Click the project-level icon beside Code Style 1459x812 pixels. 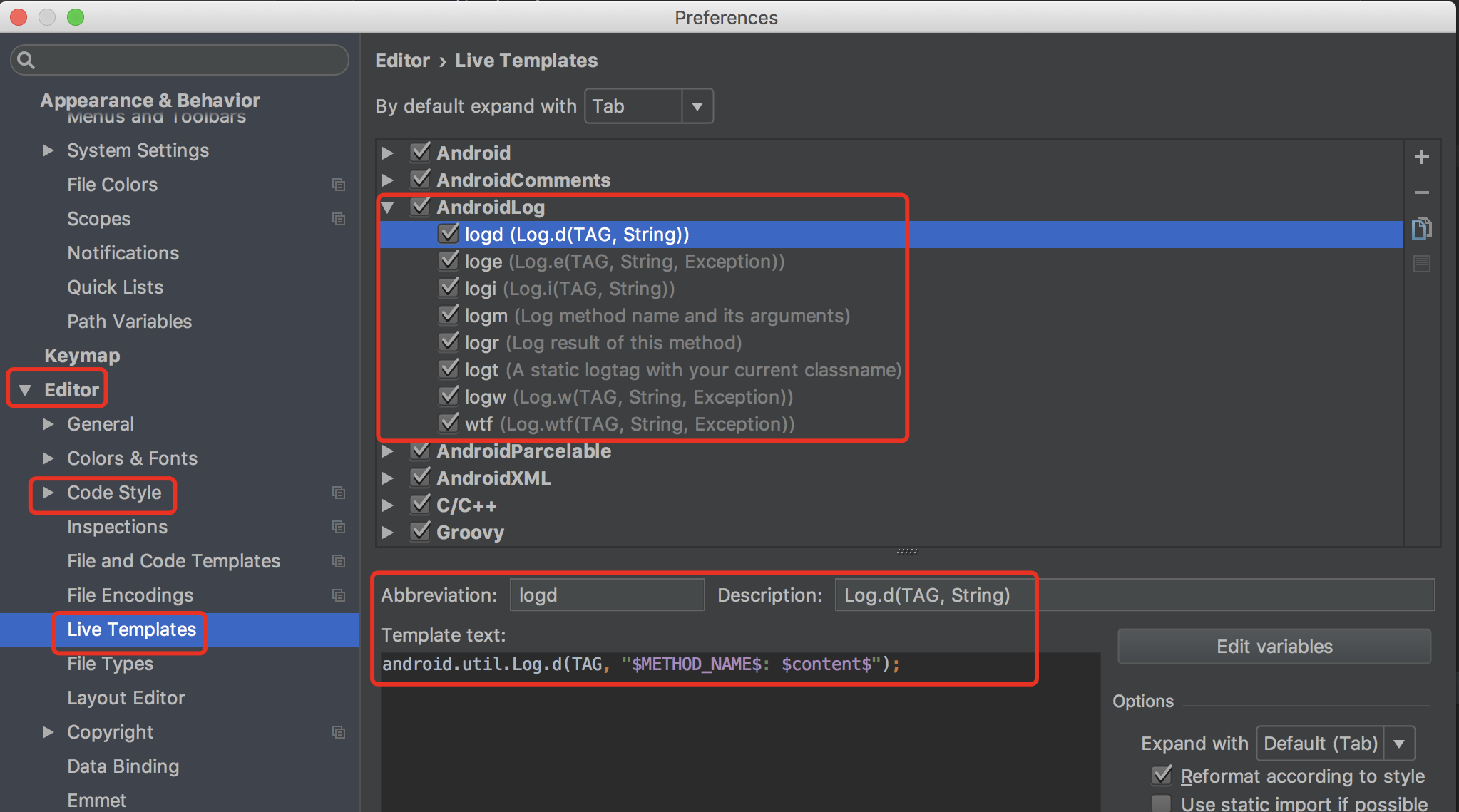point(339,493)
